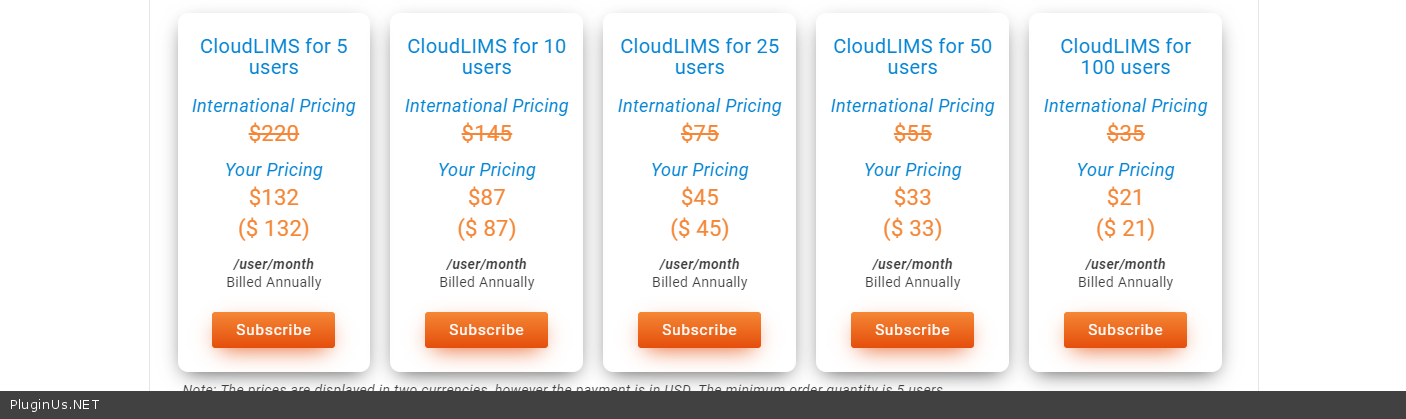Subscribe to CloudLIMS for 10 users

point(486,330)
